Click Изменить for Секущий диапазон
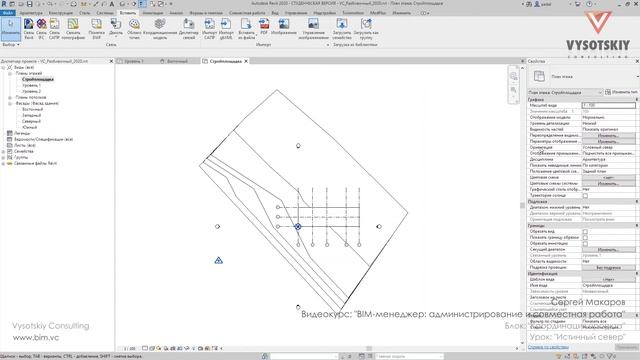The image size is (640, 360). click(x=608, y=249)
